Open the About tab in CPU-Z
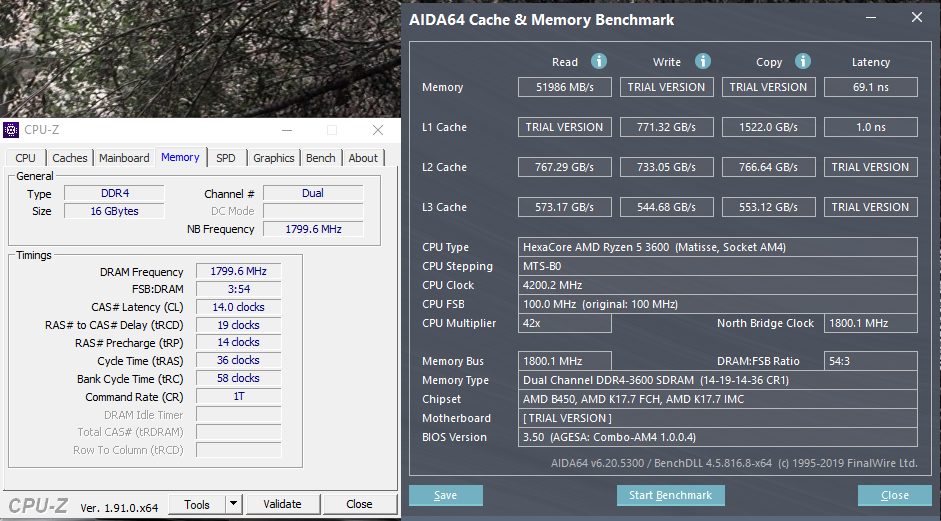Image resolution: width=941 pixels, height=521 pixels. pyautogui.click(x=363, y=158)
